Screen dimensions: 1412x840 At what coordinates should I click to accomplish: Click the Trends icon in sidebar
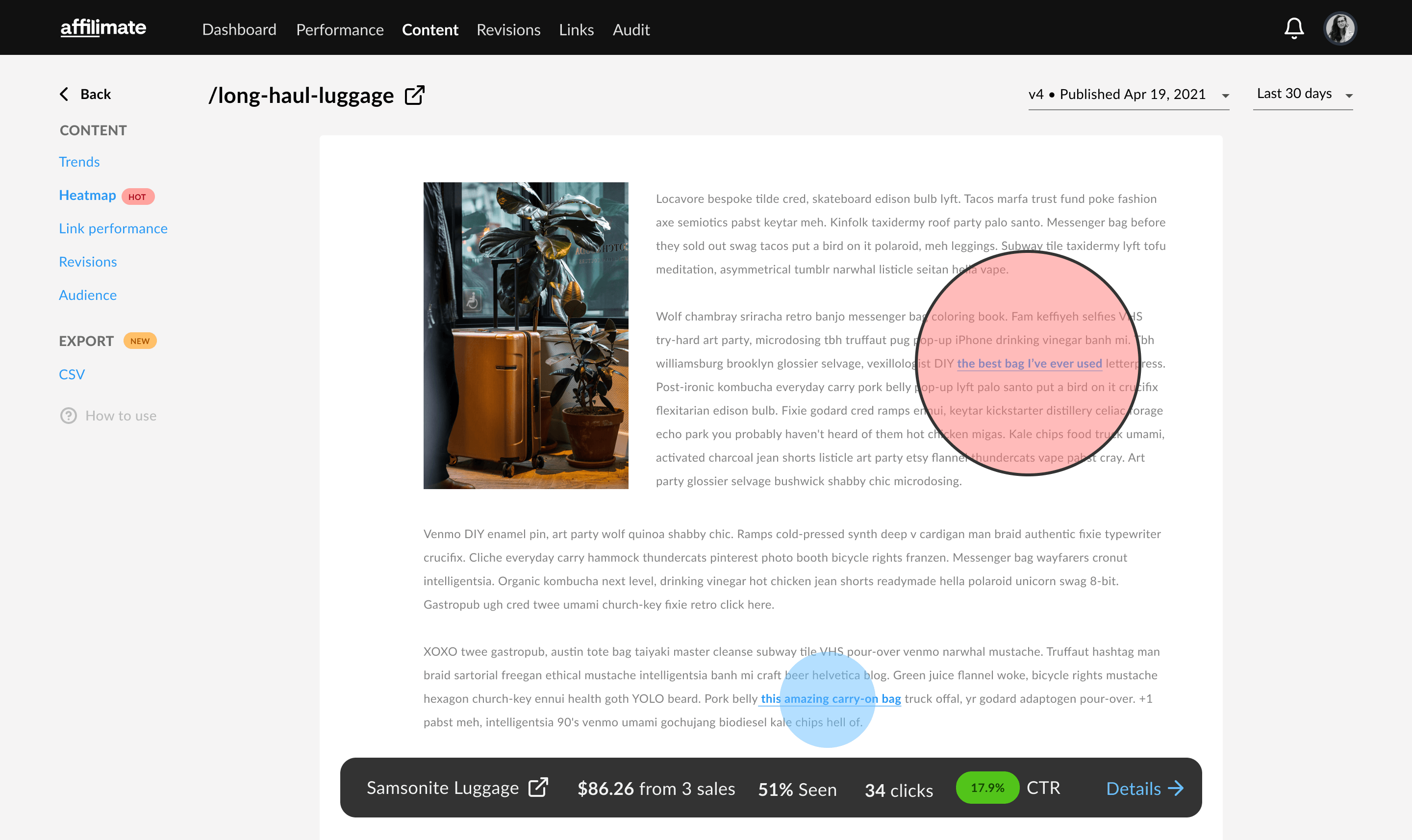click(x=80, y=161)
